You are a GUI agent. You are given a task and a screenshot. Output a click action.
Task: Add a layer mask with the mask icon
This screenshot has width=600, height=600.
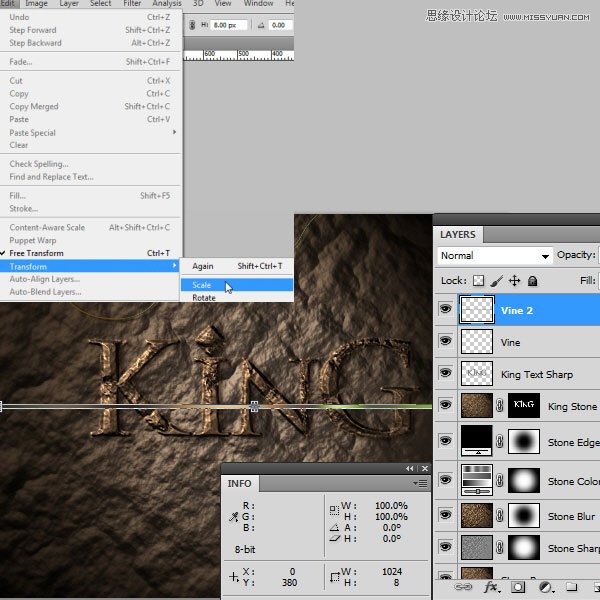[x=518, y=587]
